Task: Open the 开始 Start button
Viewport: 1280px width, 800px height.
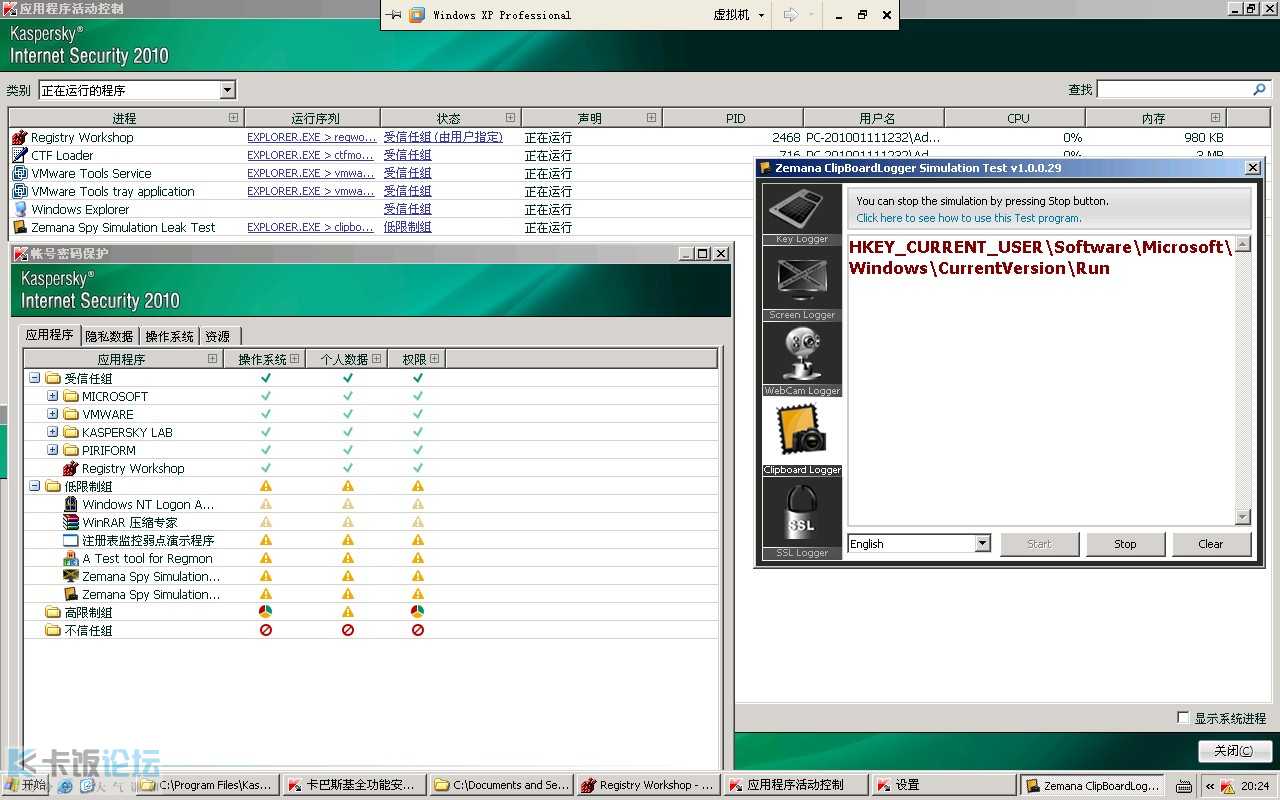Action: coord(26,786)
